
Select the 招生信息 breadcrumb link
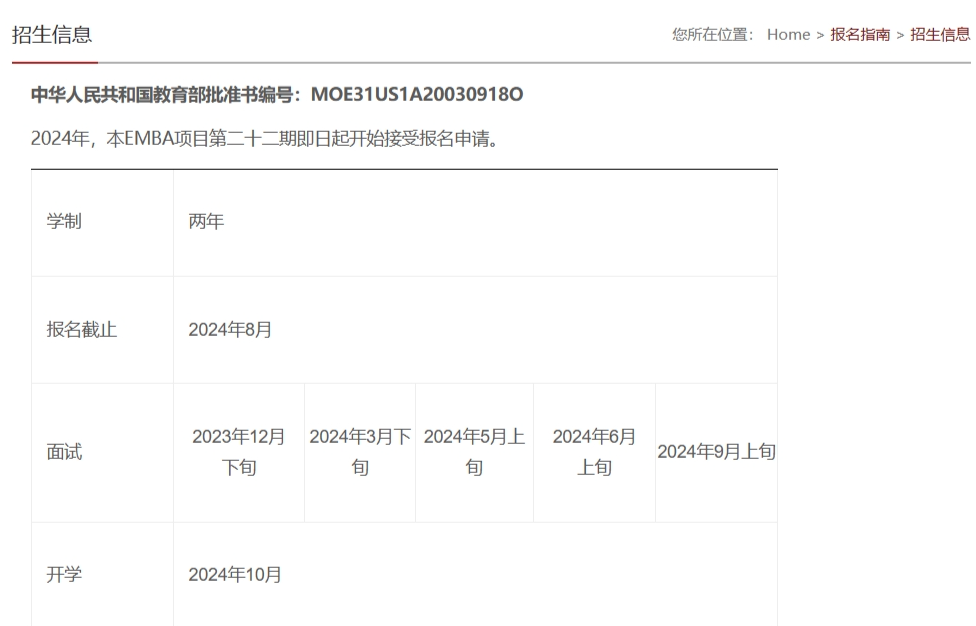(x=939, y=35)
